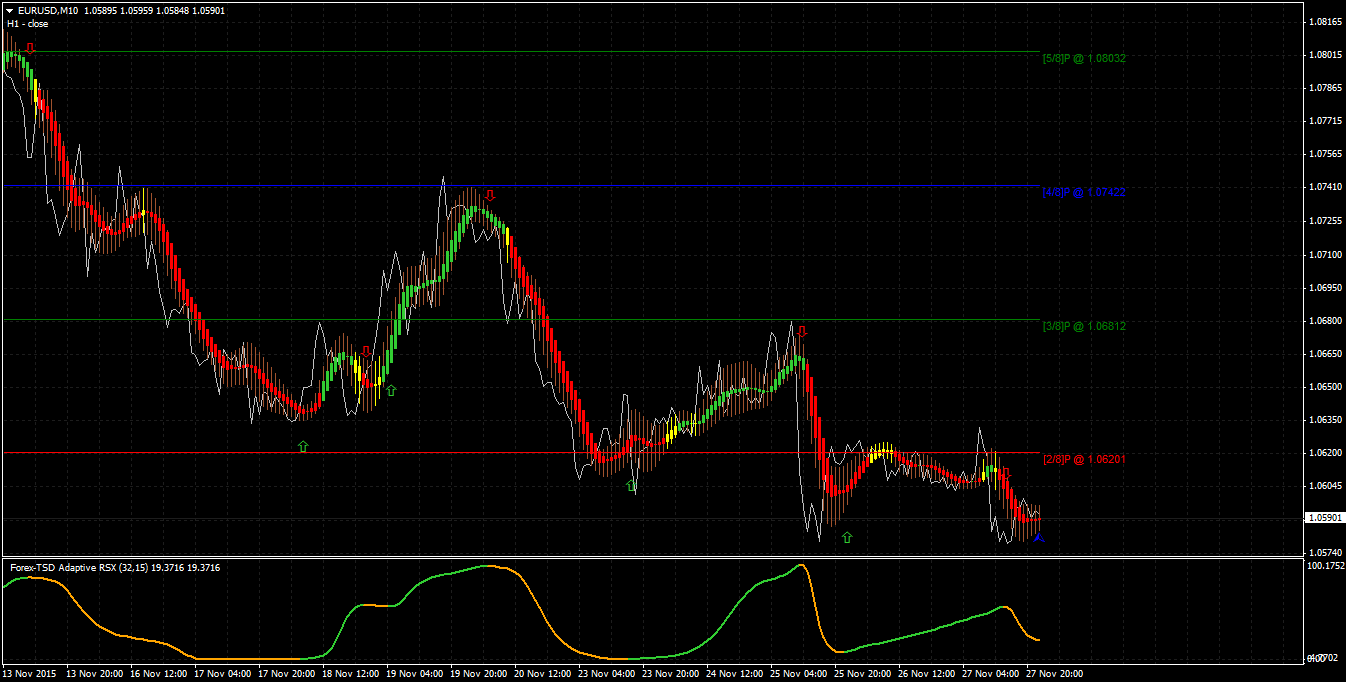Click 100.1752 on the RSX indicator scale
Viewport: 1346px width, 682px height.
pos(1326,566)
